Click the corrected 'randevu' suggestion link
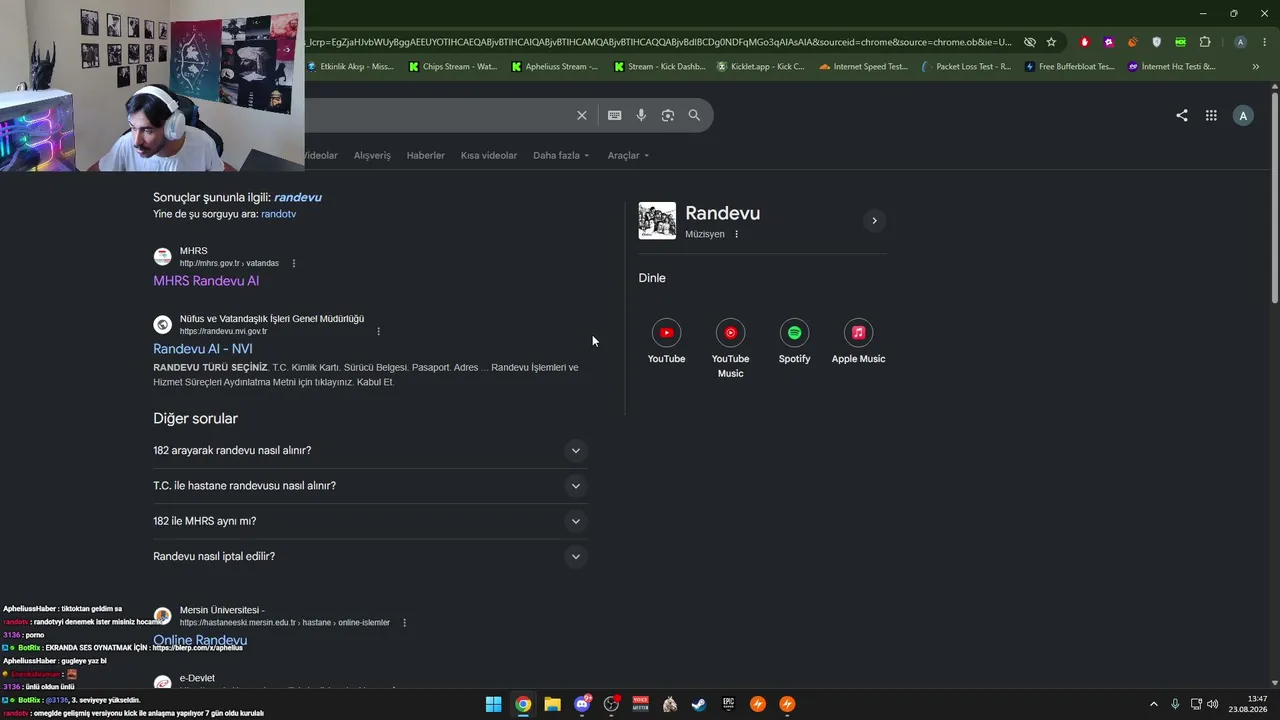1280x720 pixels. (298, 197)
